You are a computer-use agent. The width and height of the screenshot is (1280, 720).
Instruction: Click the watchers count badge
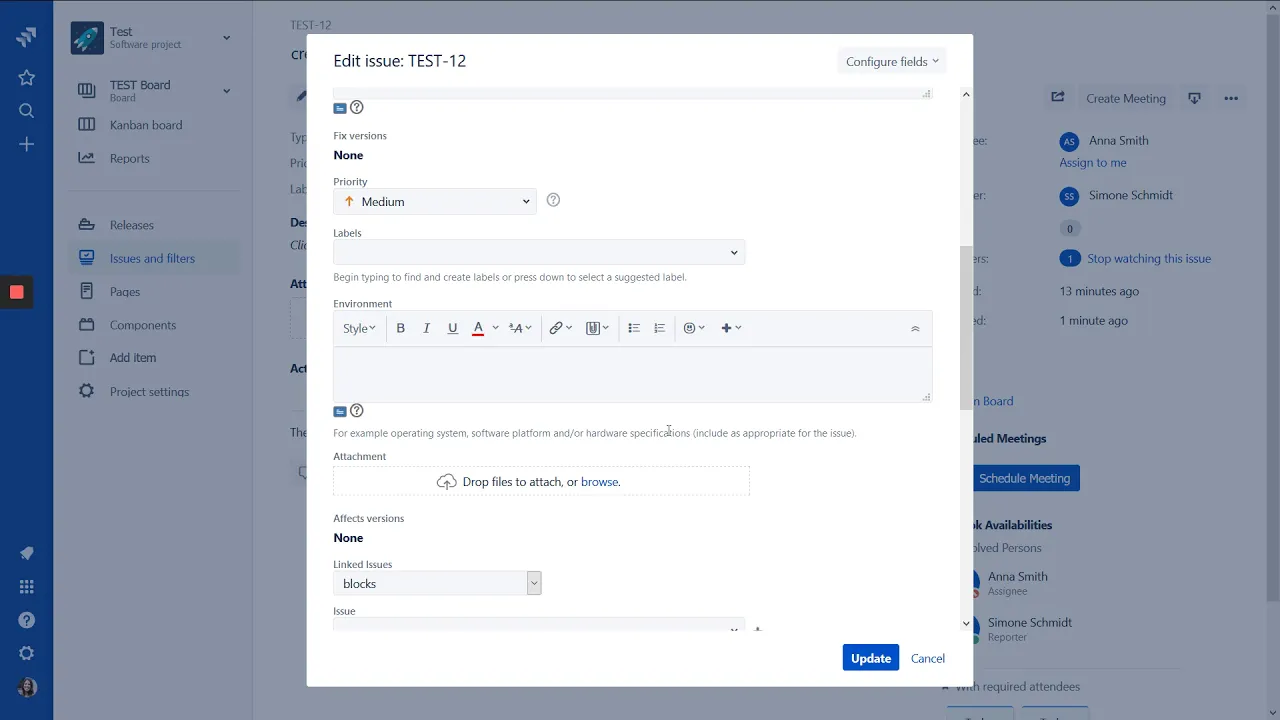(1070, 259)
